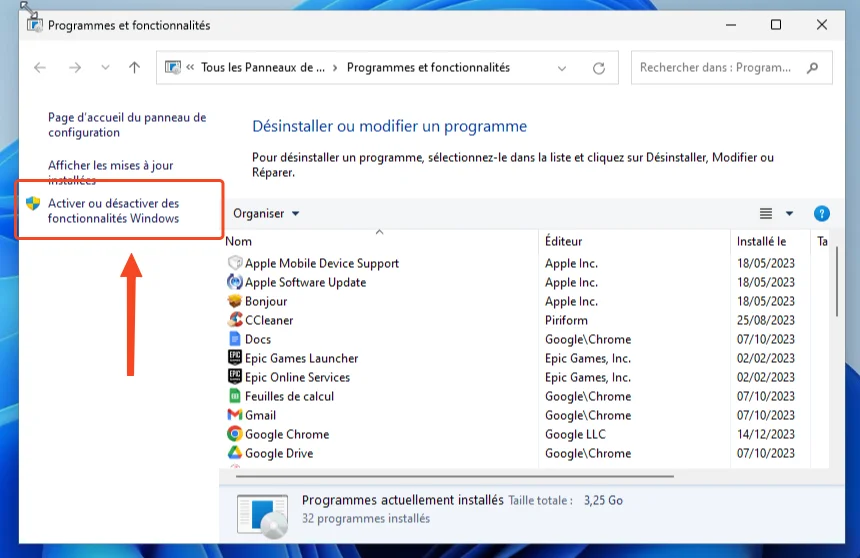
Task: Open recent locations chevron next to forward arrow
Action: (x=105, y=67)
